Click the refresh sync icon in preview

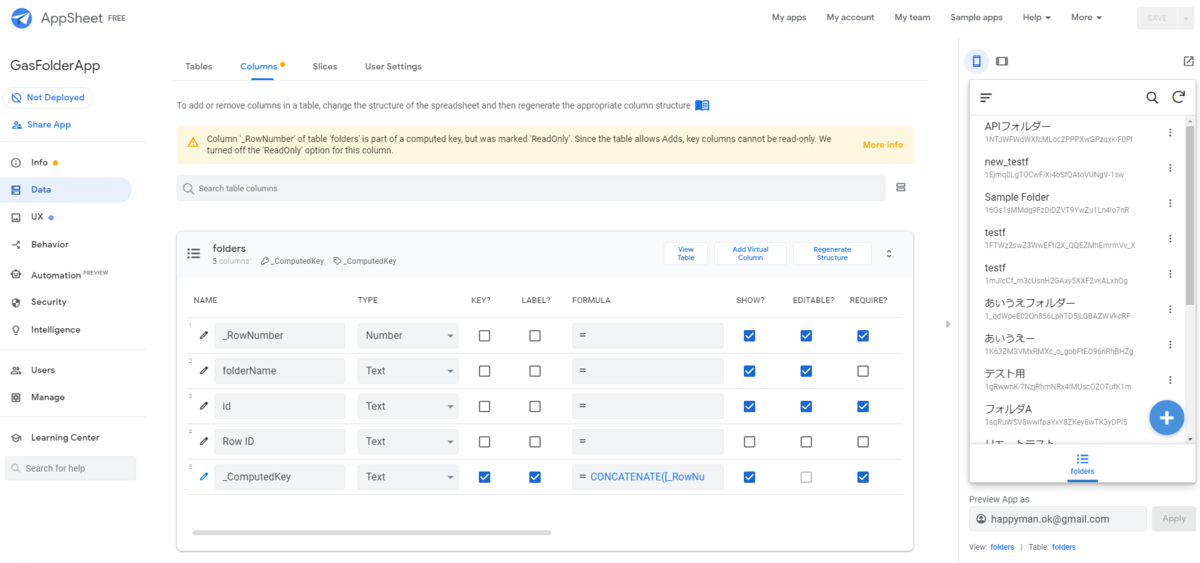click(1179, 98)
